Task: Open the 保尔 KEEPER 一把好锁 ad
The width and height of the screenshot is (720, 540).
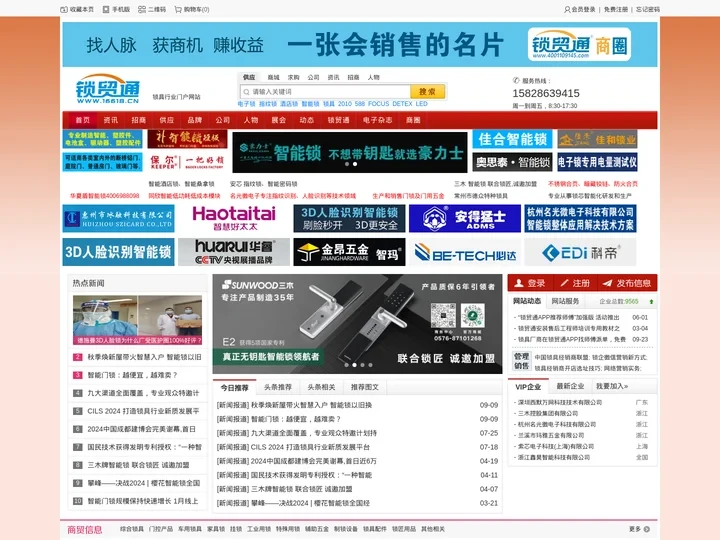Action: 187,162
